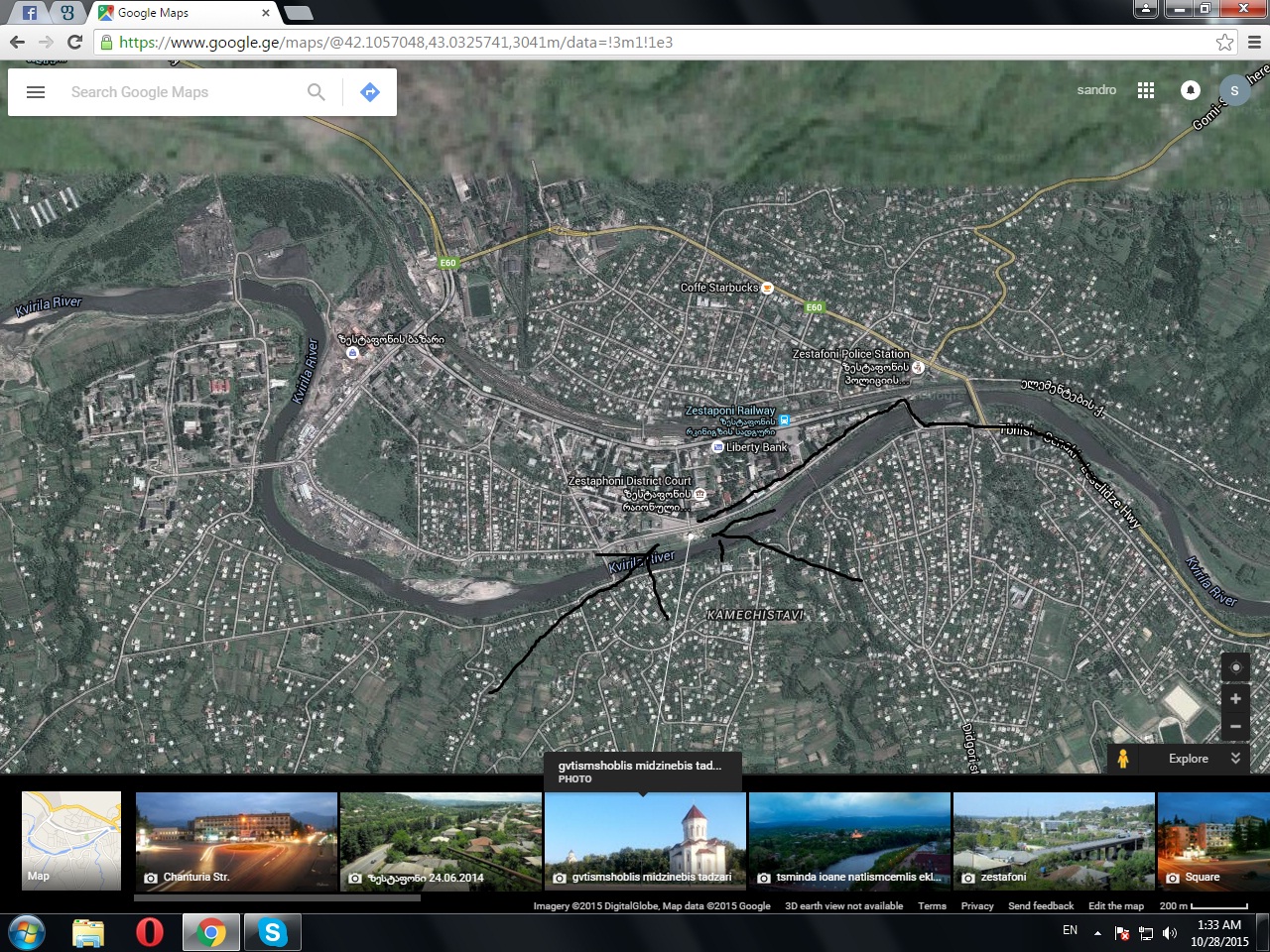1270x952 pixels.
Task: Select the Coffe Starbucks place marker
Action: tap(767, 289)
